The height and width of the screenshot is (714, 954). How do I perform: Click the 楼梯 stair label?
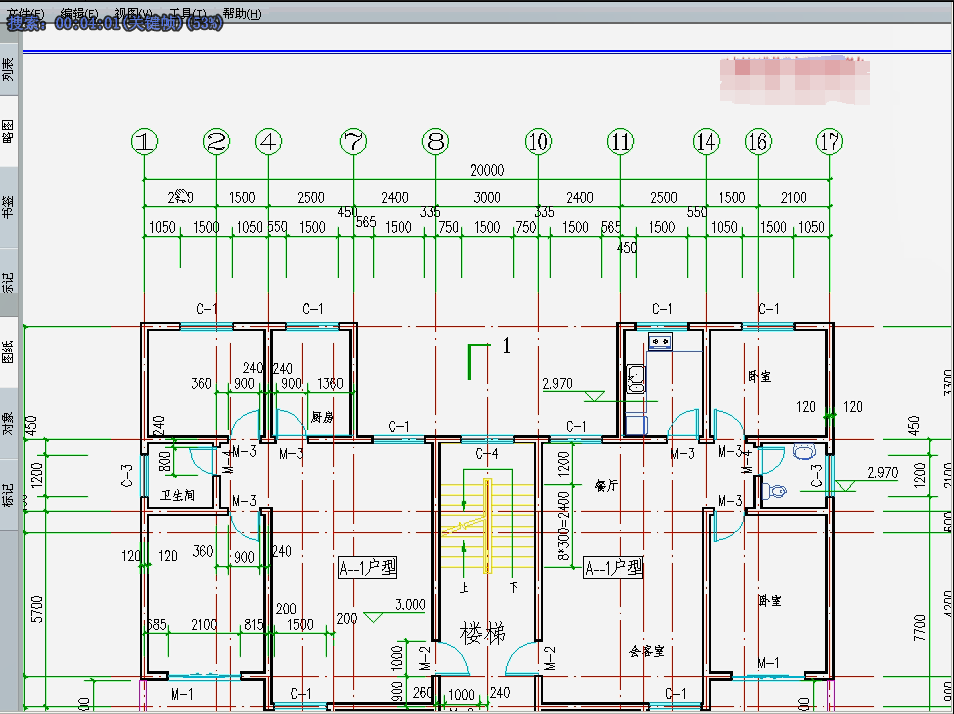click(483, 634)
